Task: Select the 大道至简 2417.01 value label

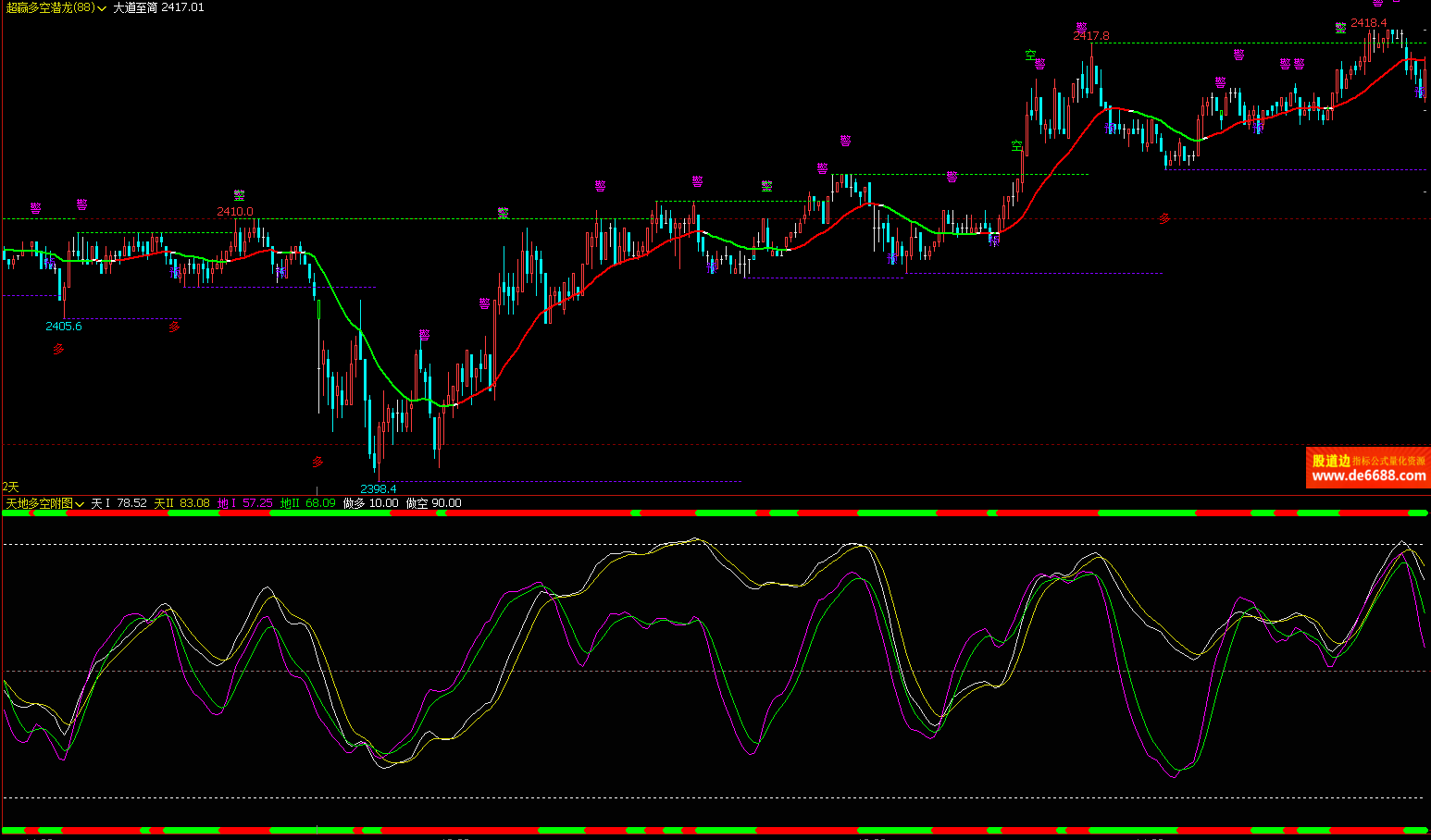Action: (x=158, y=7)
